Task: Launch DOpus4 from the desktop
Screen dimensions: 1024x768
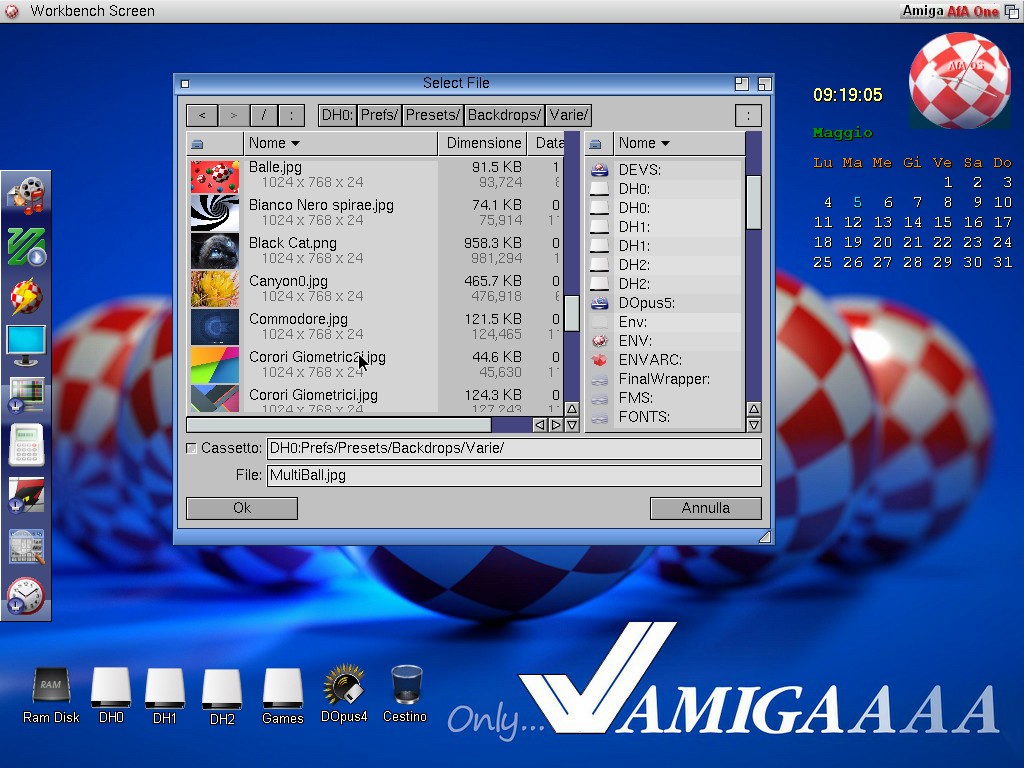Action: tap(344, 686)
